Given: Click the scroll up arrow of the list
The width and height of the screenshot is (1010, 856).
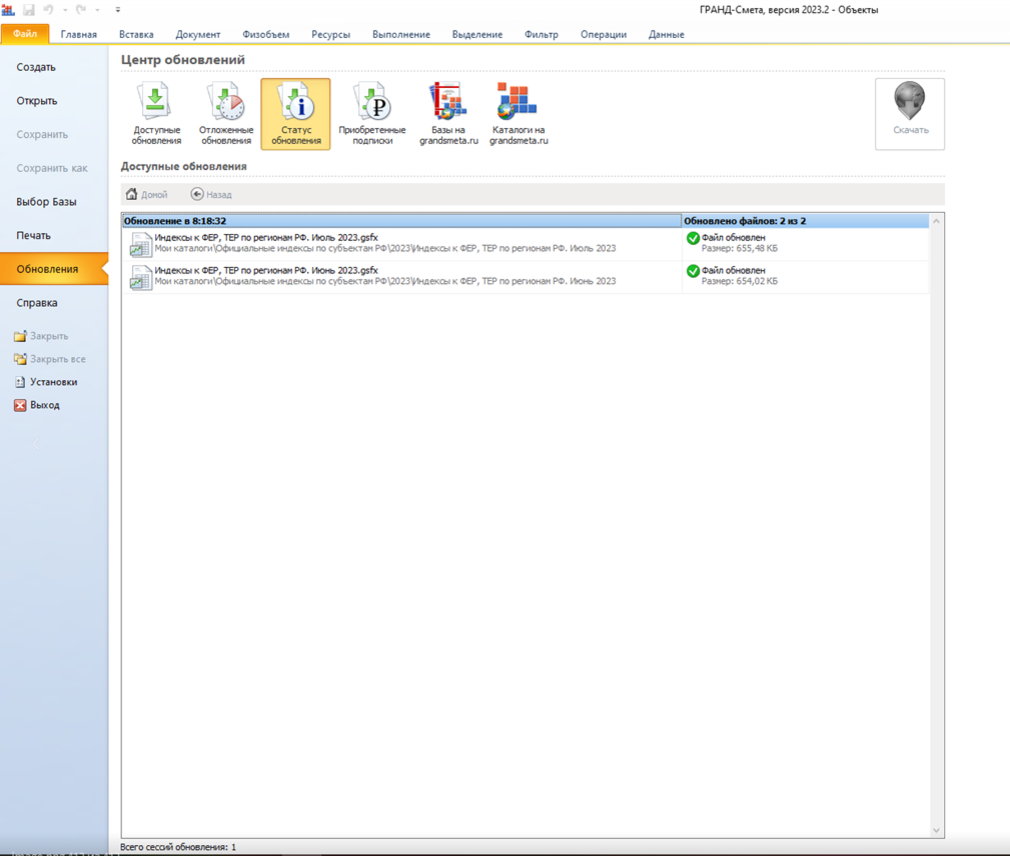Looking at the screenshot, I should coord(937,221).
